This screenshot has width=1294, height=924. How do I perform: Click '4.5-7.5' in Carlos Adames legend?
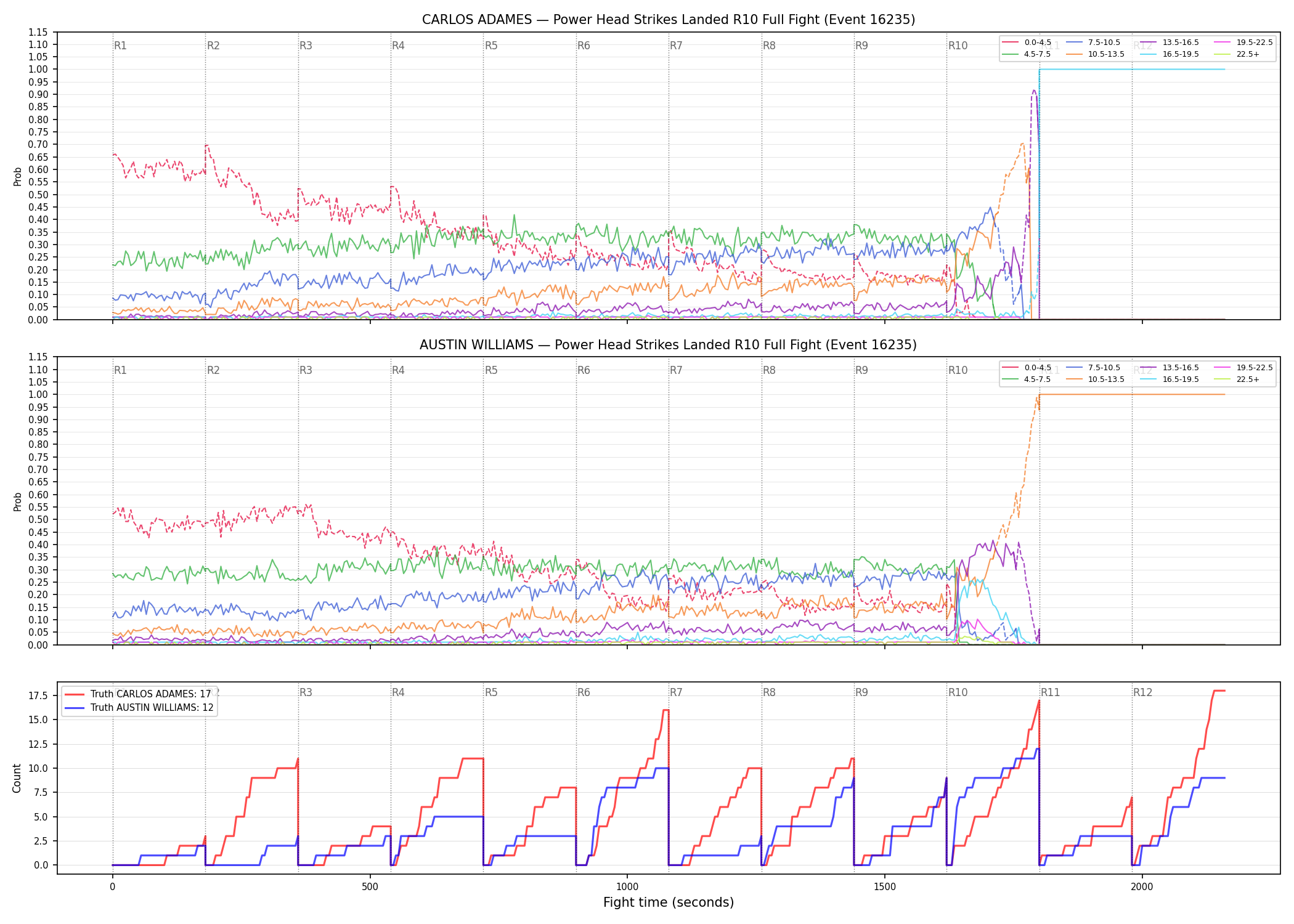click(1038, 54)
